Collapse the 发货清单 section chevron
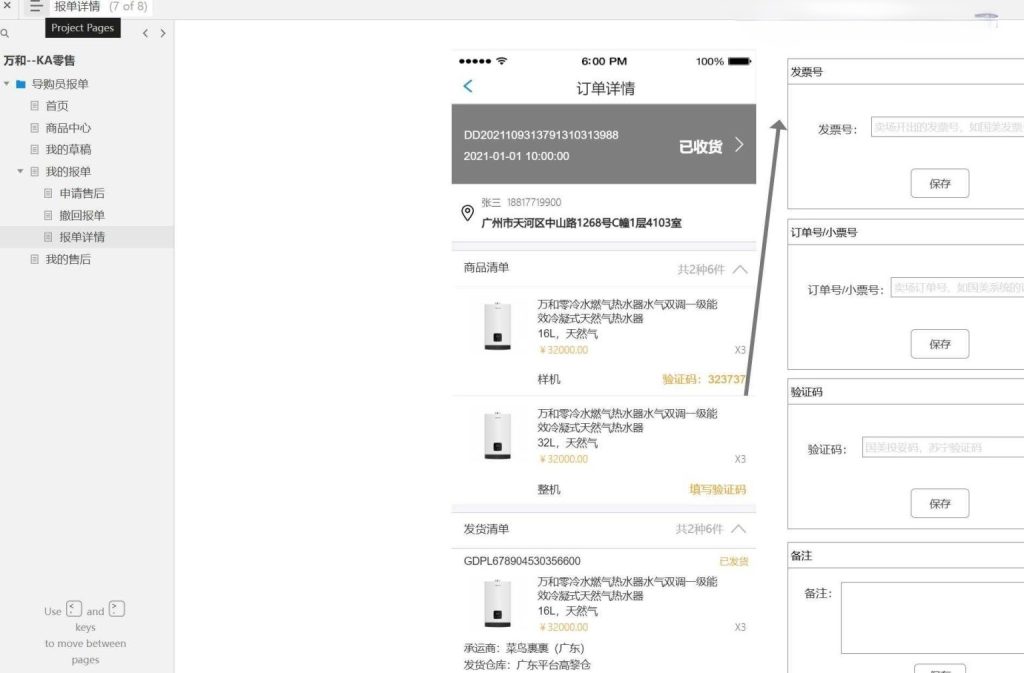Image resolution: width=1024 pixels, height=673 pixels. click(x=737, y=528)
